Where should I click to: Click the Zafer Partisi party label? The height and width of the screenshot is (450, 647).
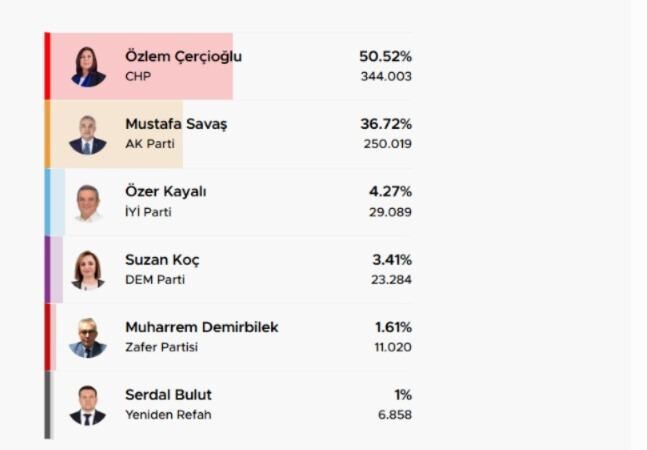pos(162,347)
